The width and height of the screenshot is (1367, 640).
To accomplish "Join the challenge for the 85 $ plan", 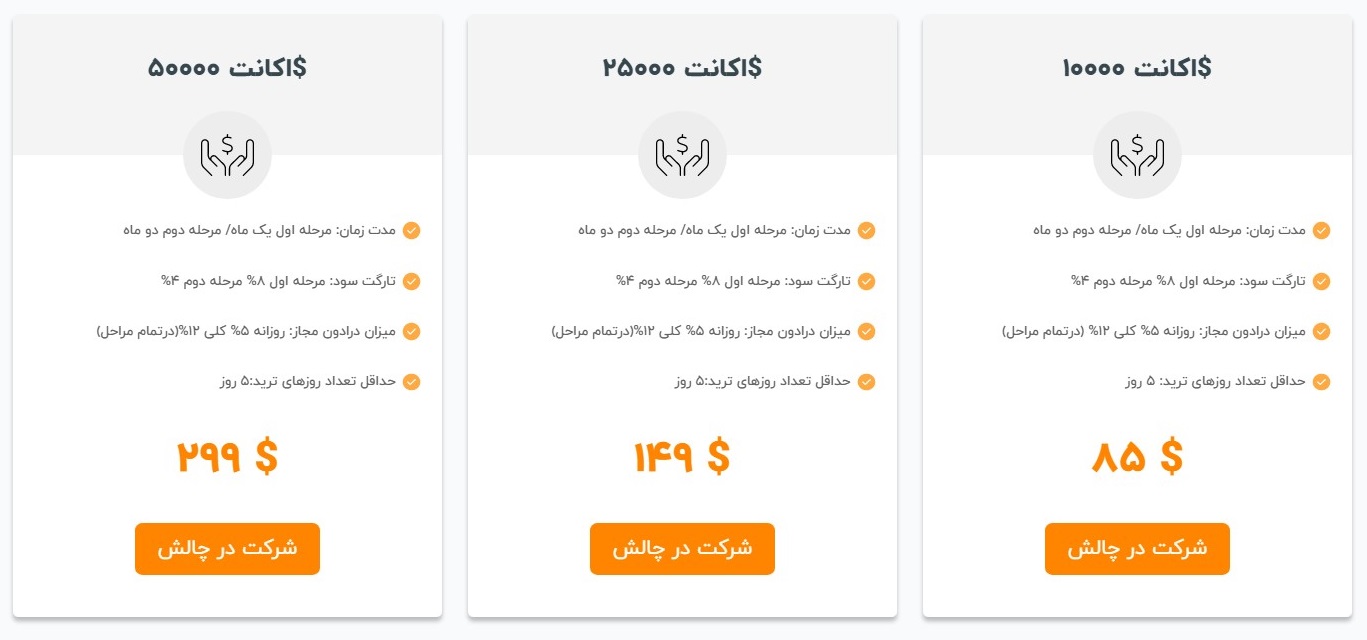I will [1137, 549].
